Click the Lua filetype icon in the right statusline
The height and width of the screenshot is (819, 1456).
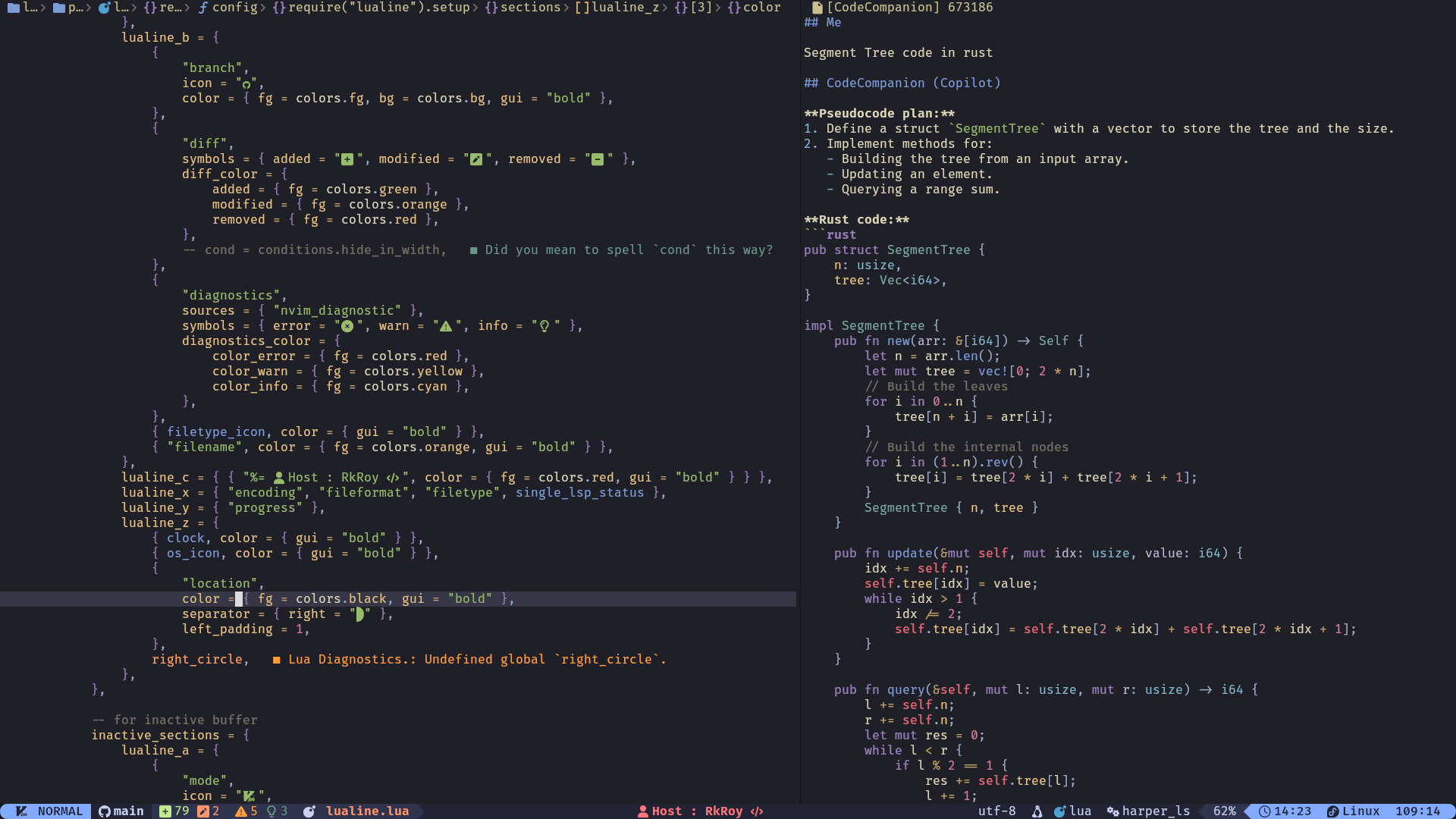(1060, 811)
